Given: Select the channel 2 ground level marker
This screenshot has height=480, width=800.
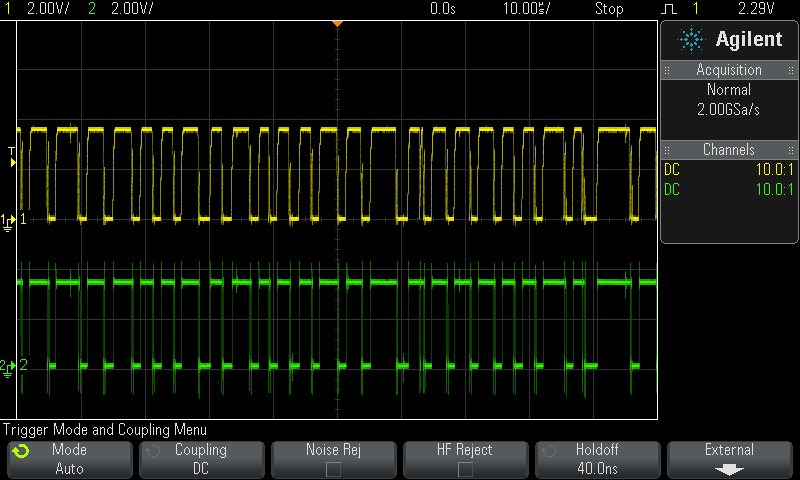Looking at the screenshot, I should 9,366.
